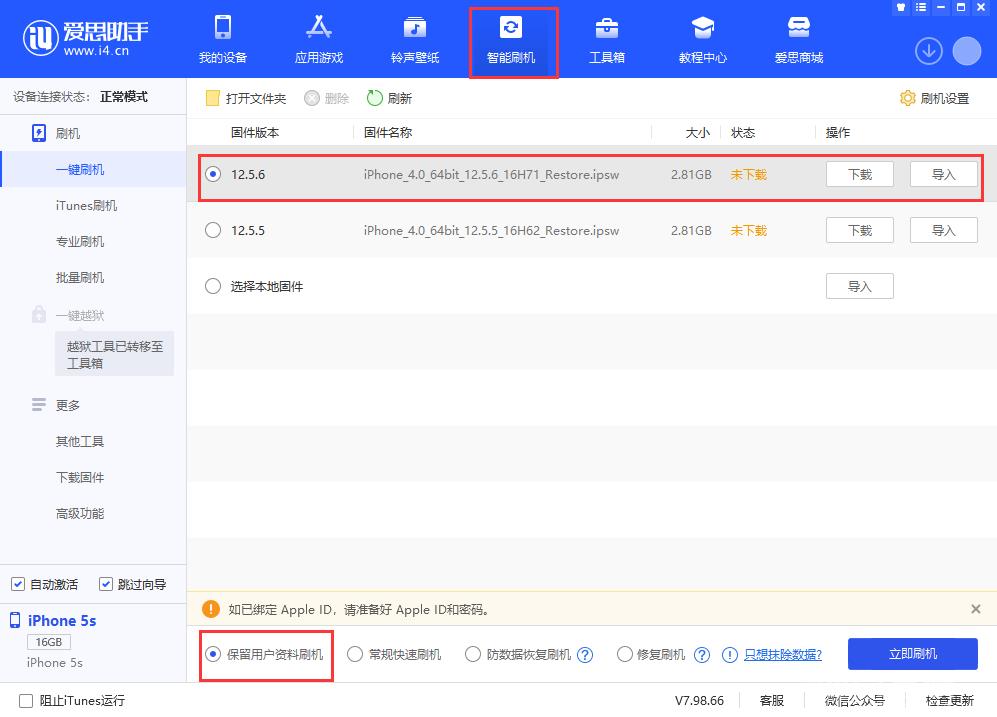Open the 应用游戏 app store section
The width and height of the screenshot is (997, 717).
[318, 40]
